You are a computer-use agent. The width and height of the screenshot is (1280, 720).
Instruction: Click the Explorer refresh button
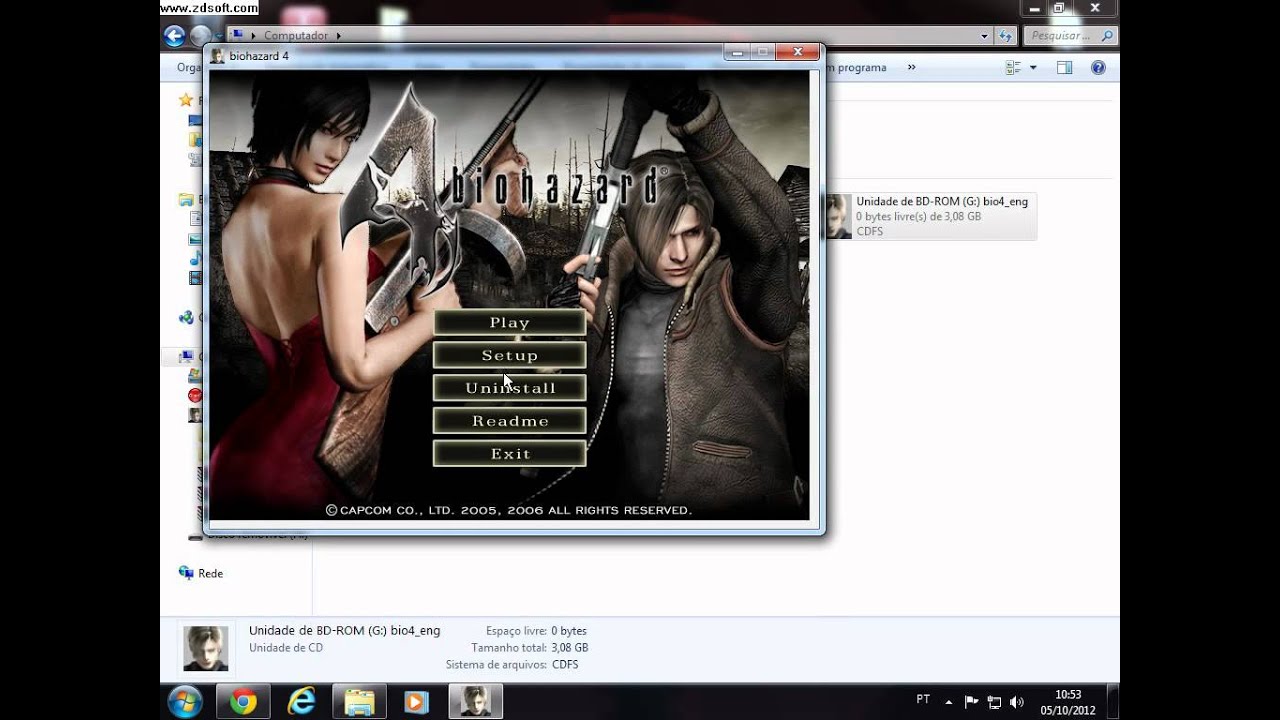pos(1005,36)
